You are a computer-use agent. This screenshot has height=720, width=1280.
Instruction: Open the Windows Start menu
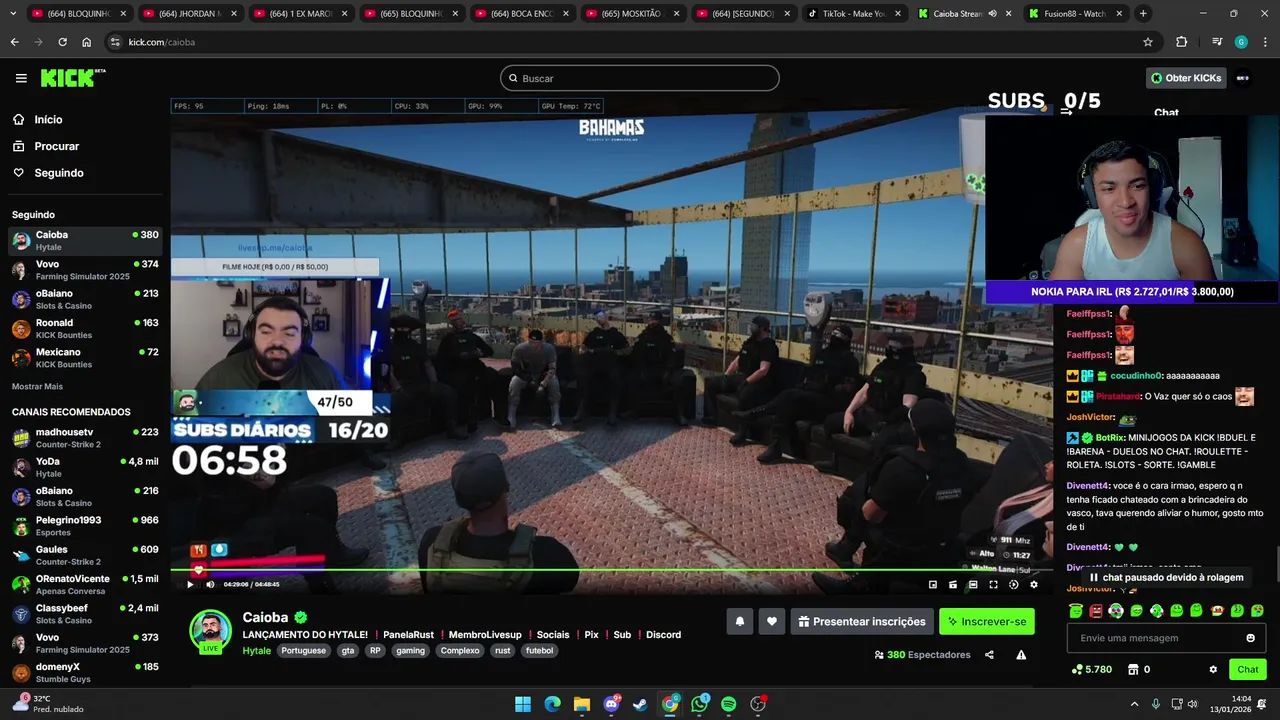(523, 704)
